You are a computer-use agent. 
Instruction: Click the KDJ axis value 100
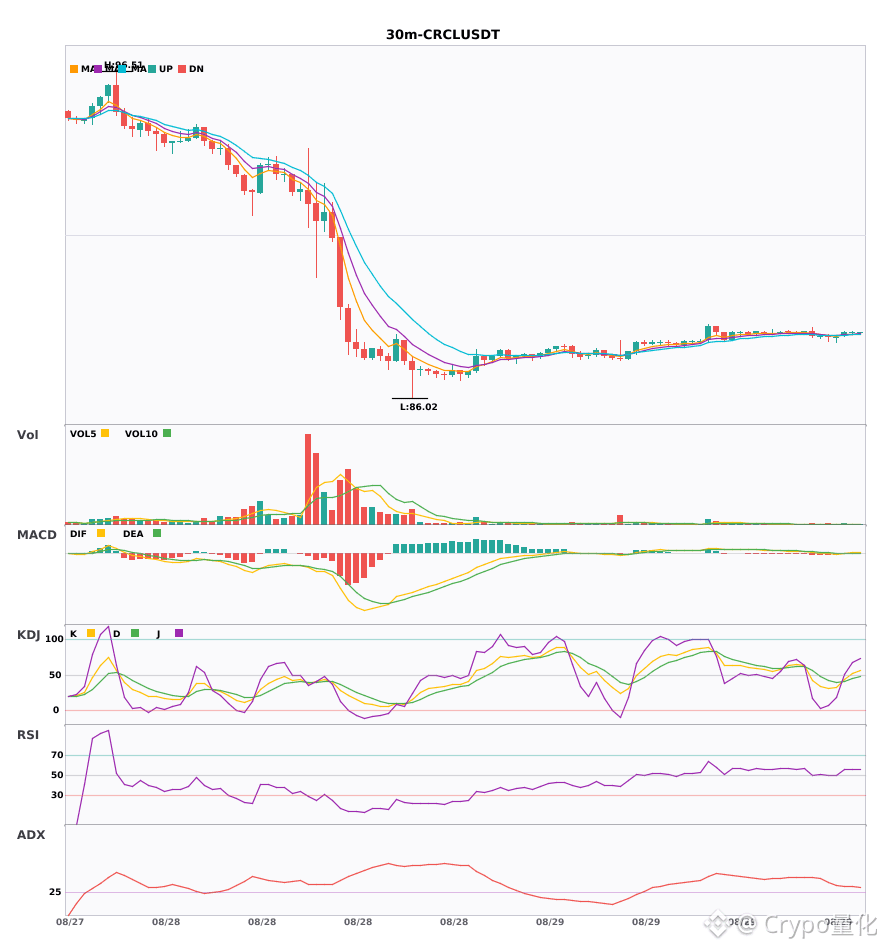54,639
